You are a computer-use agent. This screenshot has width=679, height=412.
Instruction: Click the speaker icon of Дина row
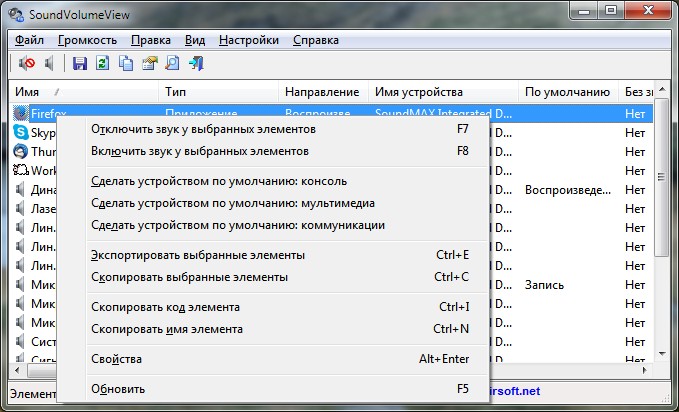(20, 189)
